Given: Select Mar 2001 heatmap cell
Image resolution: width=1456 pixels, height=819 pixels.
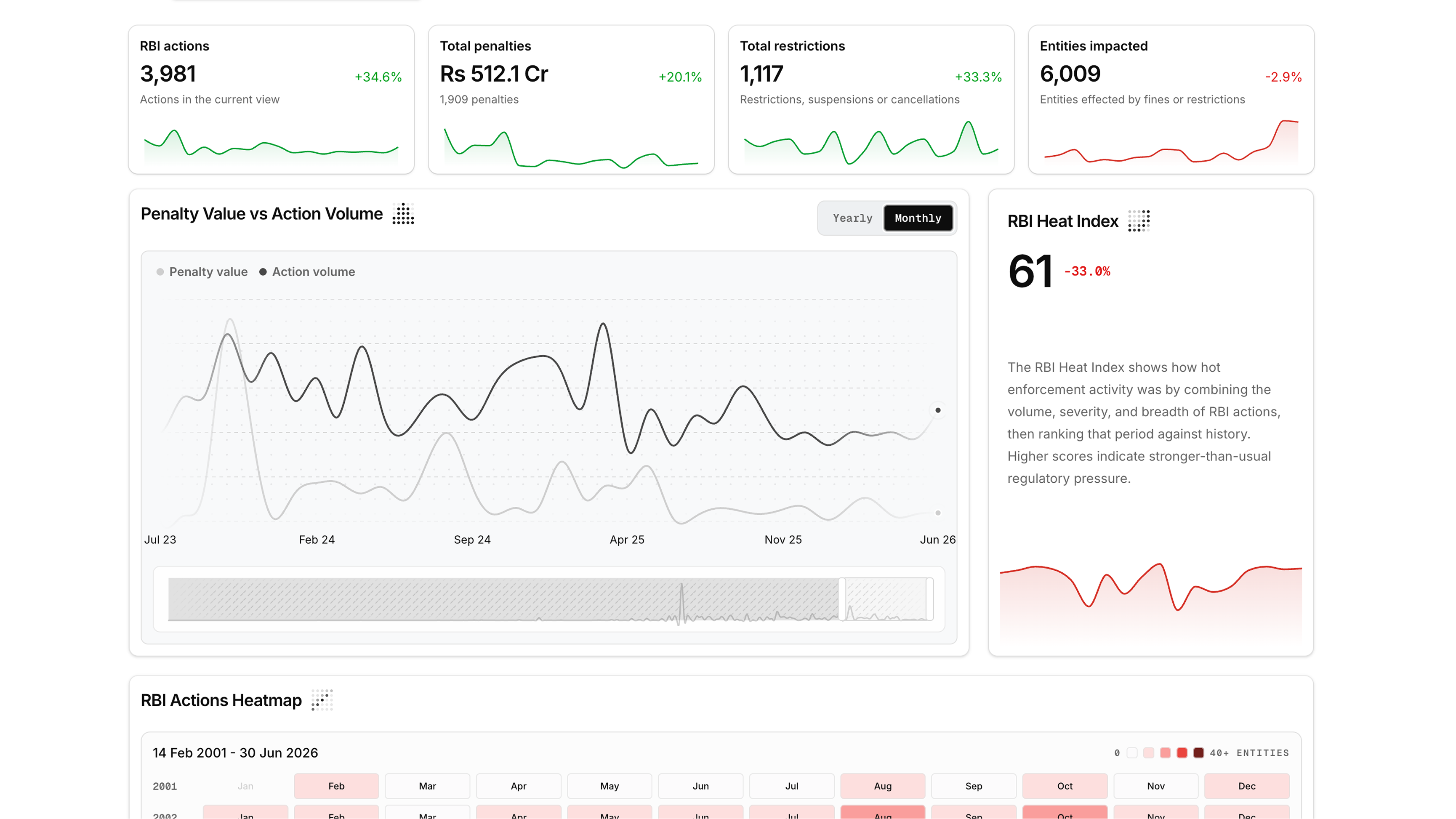Looking at the screenshot, I should [x=427, y=786].
